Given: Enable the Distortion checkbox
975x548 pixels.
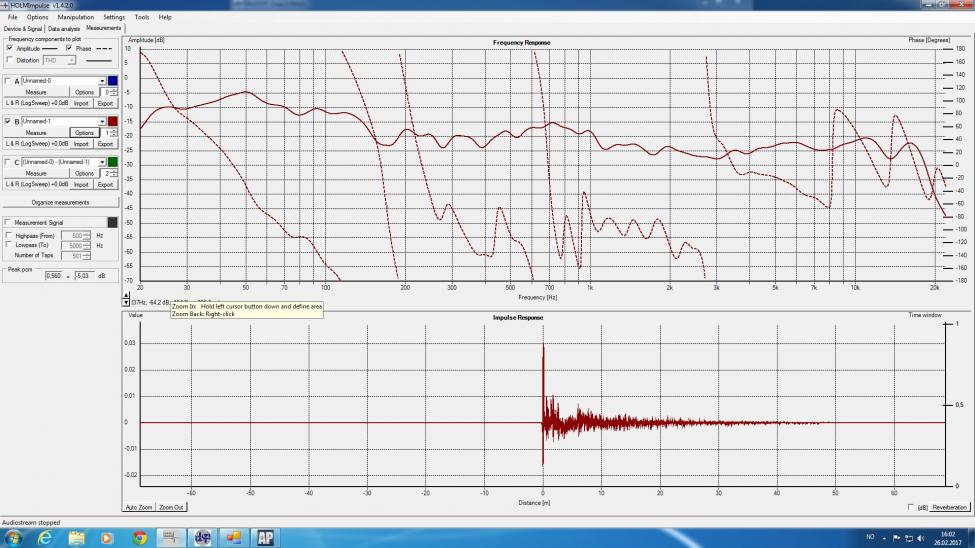Looking at the screenshot, I should pyautogui.click(x=9, y=60).
